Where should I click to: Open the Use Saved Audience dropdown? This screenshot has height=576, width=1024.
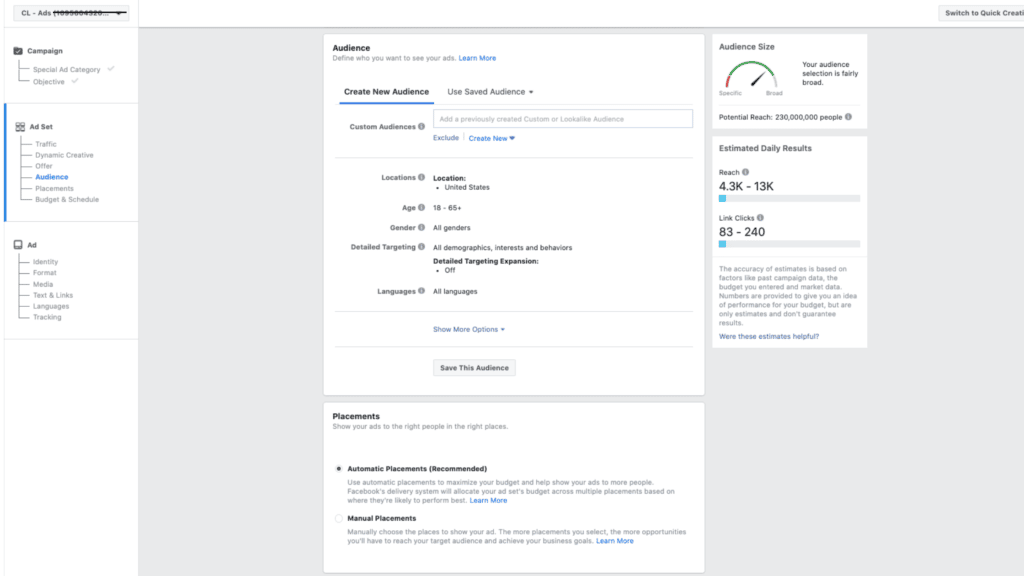490,92
